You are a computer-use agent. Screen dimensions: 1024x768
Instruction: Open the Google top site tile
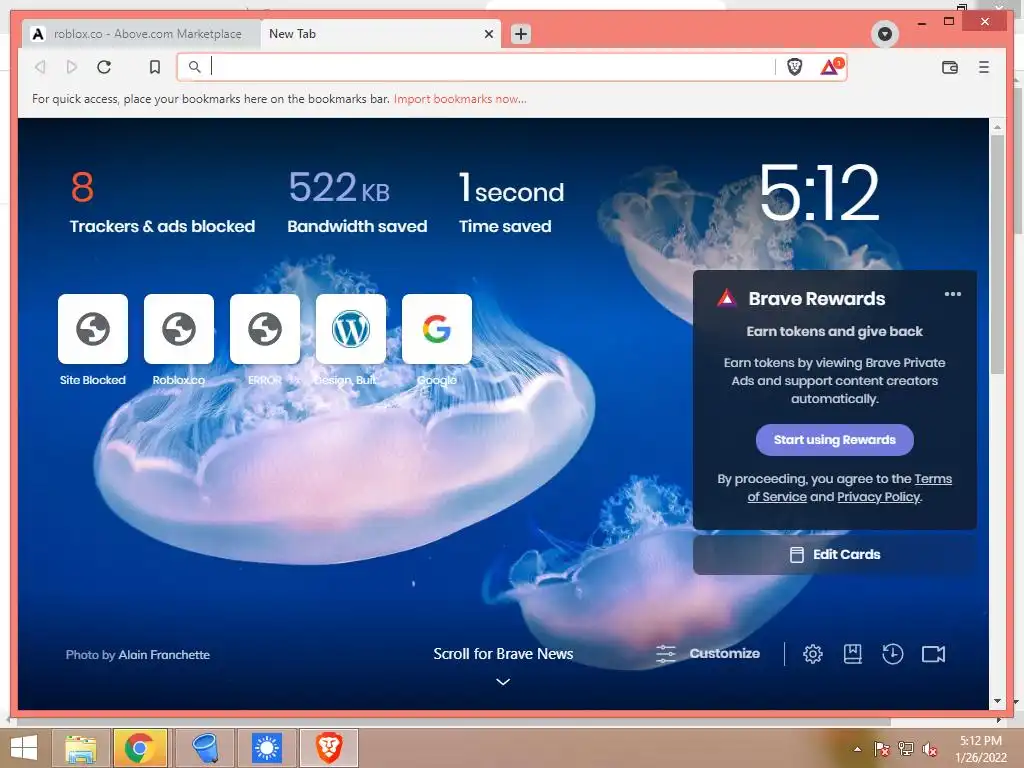[x=437, y=329]
